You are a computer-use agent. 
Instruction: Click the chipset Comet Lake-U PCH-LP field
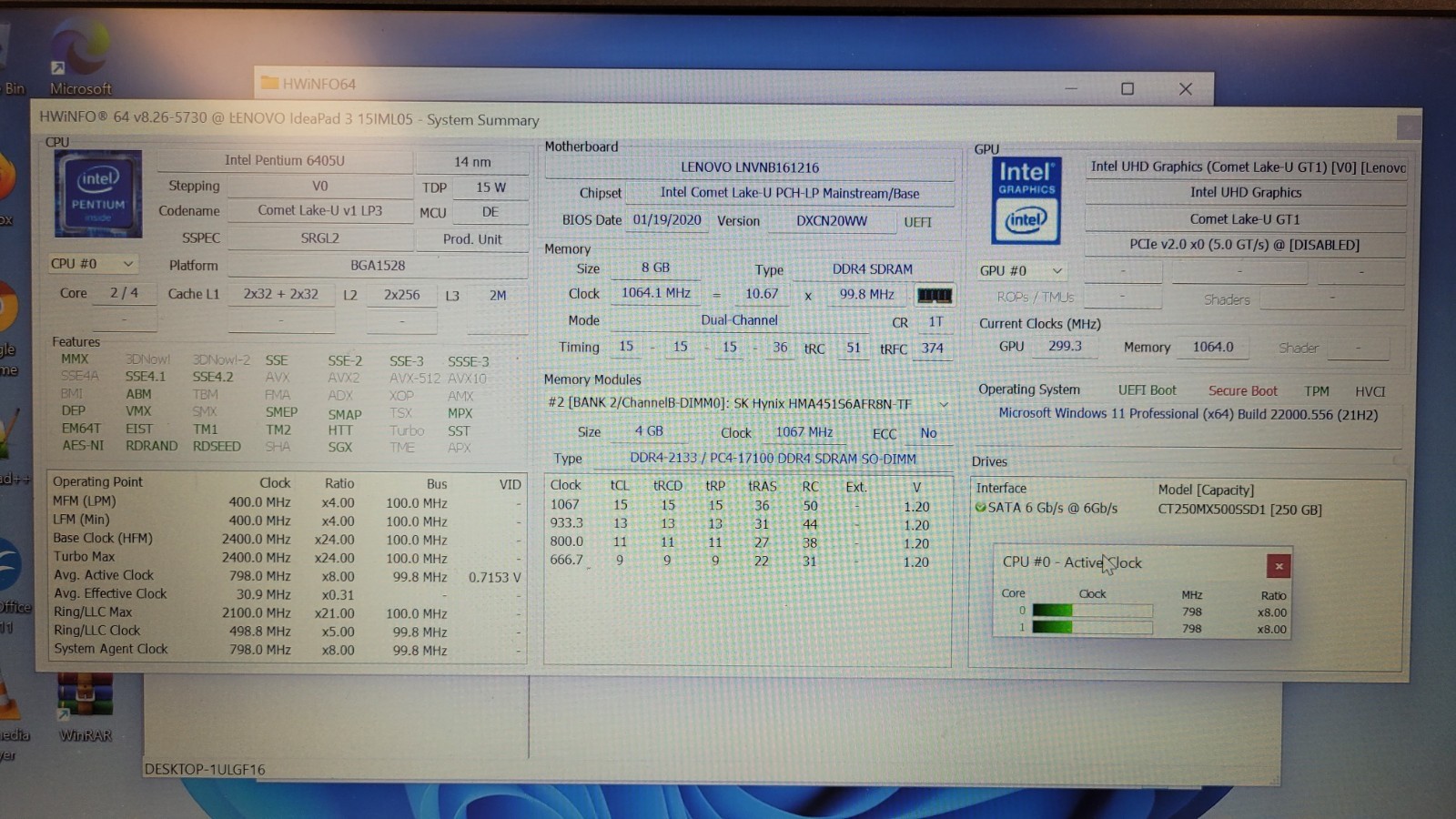pos(790,193)
